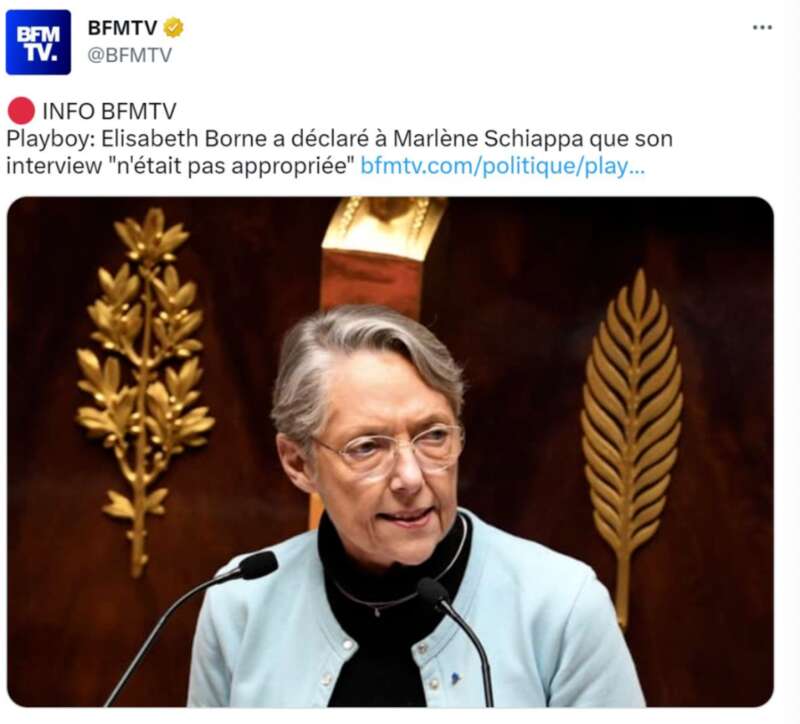Click the name Marlène Schiappa in the tweet
The height and width of the screenshot is (724, 800).
[x=488, y=139]
